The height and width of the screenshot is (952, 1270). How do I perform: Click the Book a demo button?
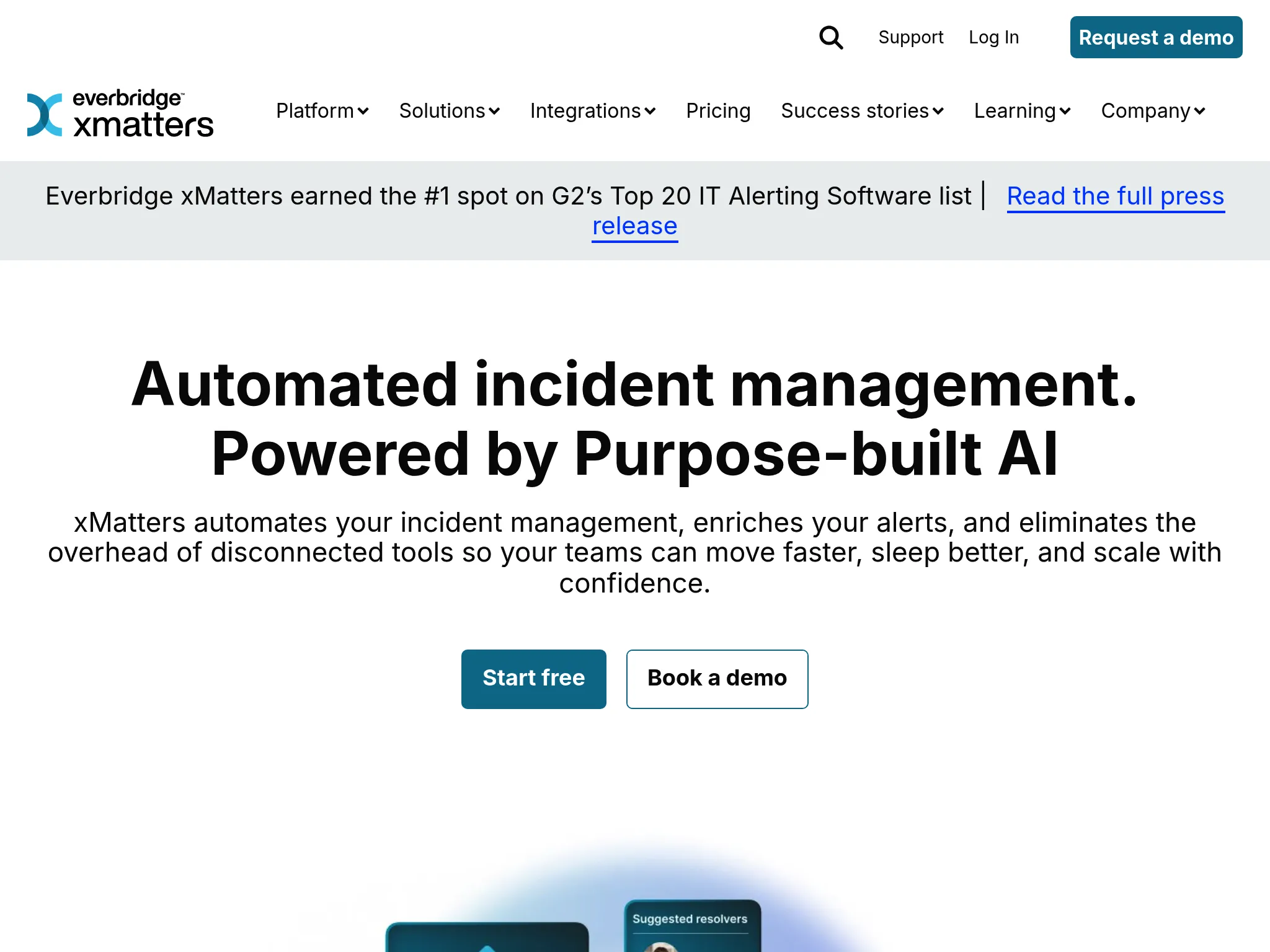tap(717, 679)
